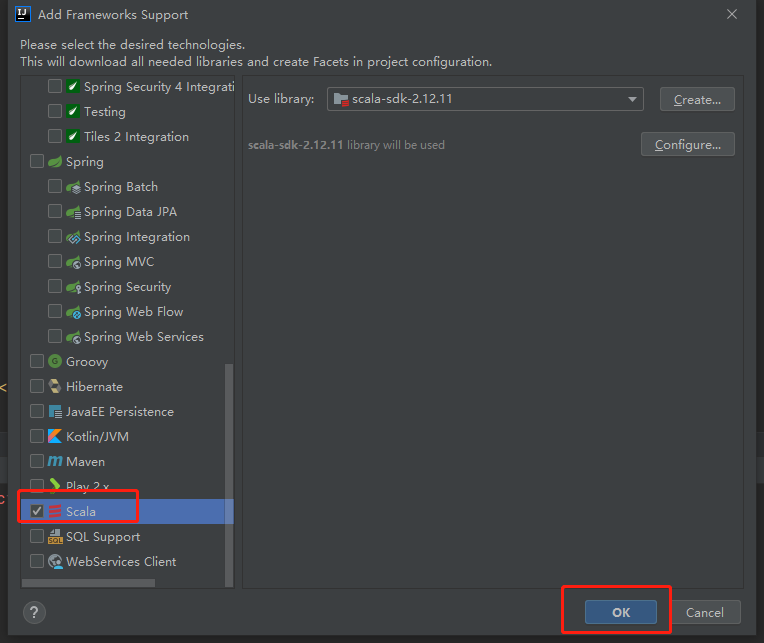
Task: Click the WebServices Client icon
Action: click(55, 562)
